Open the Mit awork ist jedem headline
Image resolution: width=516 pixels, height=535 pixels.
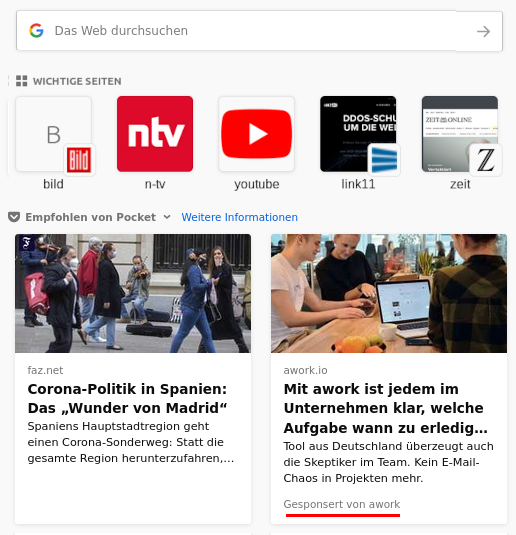click(385, 408)
